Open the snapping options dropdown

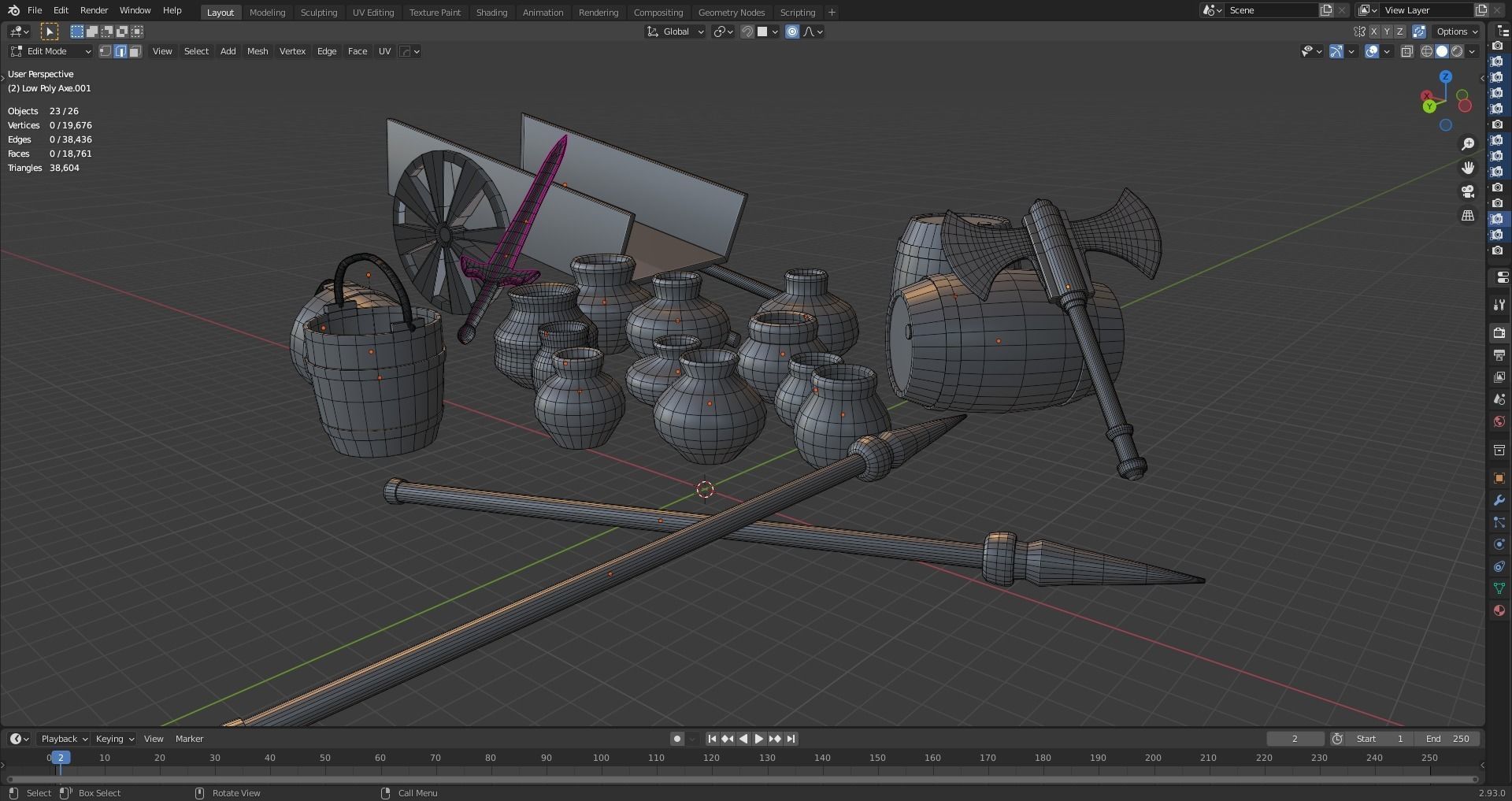768,32
